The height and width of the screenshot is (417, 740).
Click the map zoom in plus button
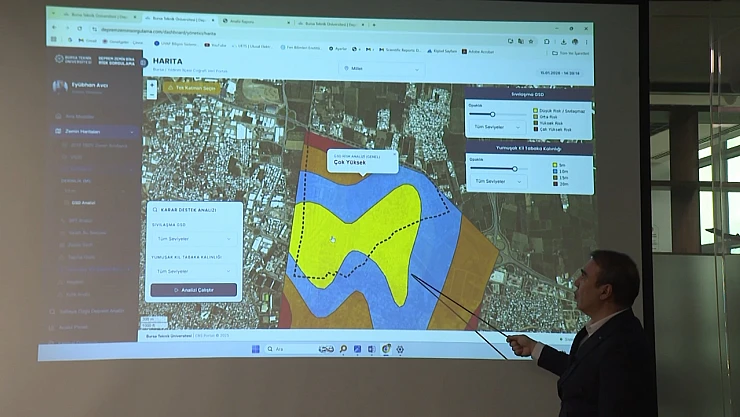pyautogui.click(x=152, y=84)
